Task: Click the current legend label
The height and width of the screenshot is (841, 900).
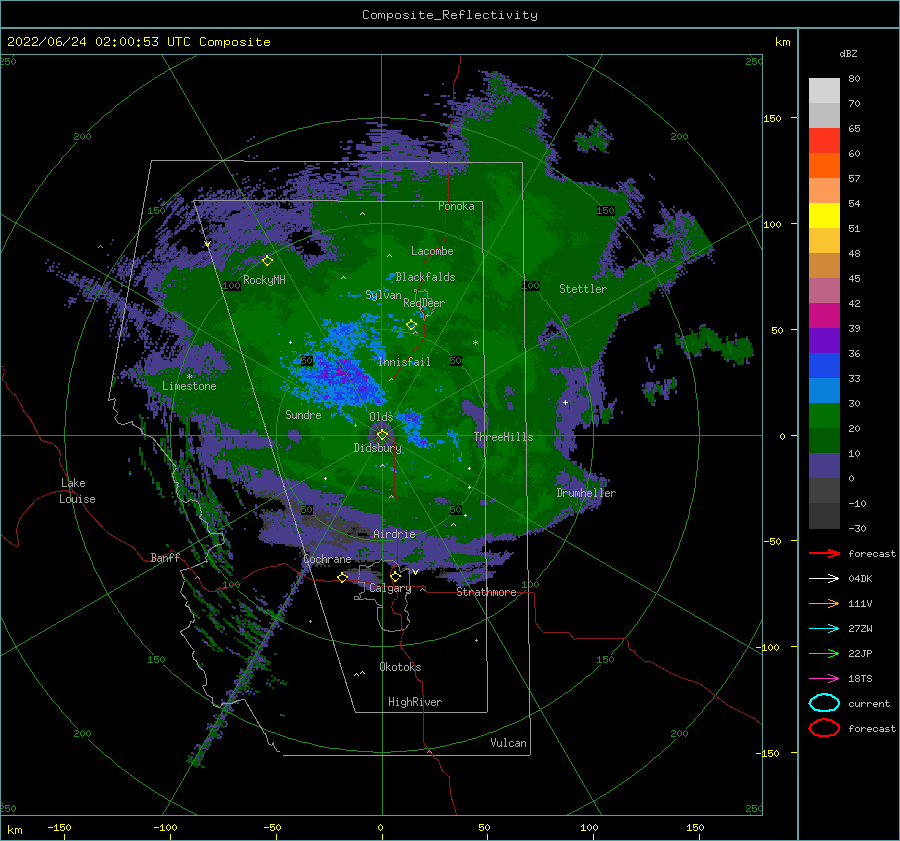Action: point(869,704)
